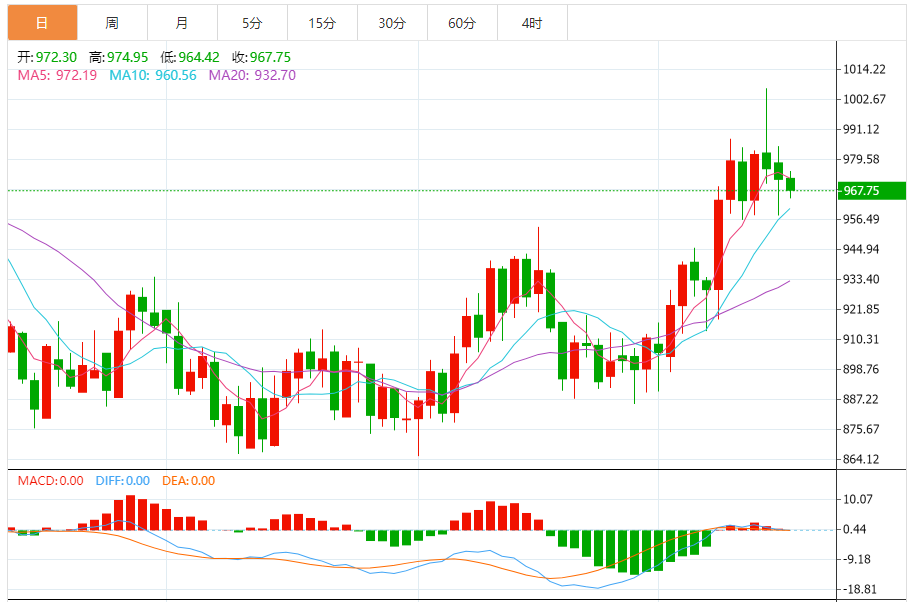Click the MACD:0.00 indicator label
The height and width of the screenshot is (602, 917).
click(50, 481)
